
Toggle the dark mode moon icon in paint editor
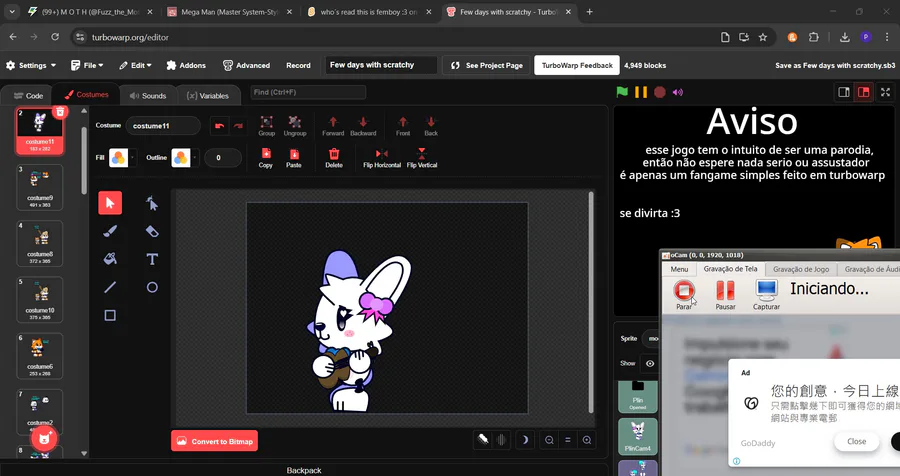coord(525,440)
